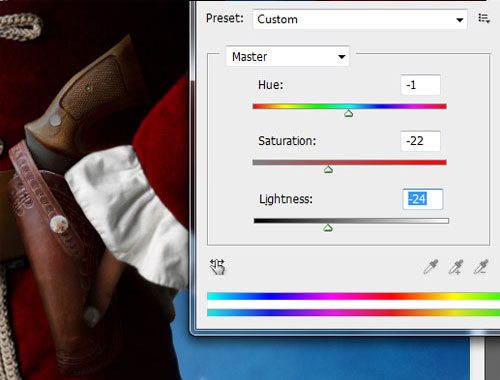Click the gray-to-red Saturation track
The width and height of the screenshot is (500, 380).
[349, 162]
